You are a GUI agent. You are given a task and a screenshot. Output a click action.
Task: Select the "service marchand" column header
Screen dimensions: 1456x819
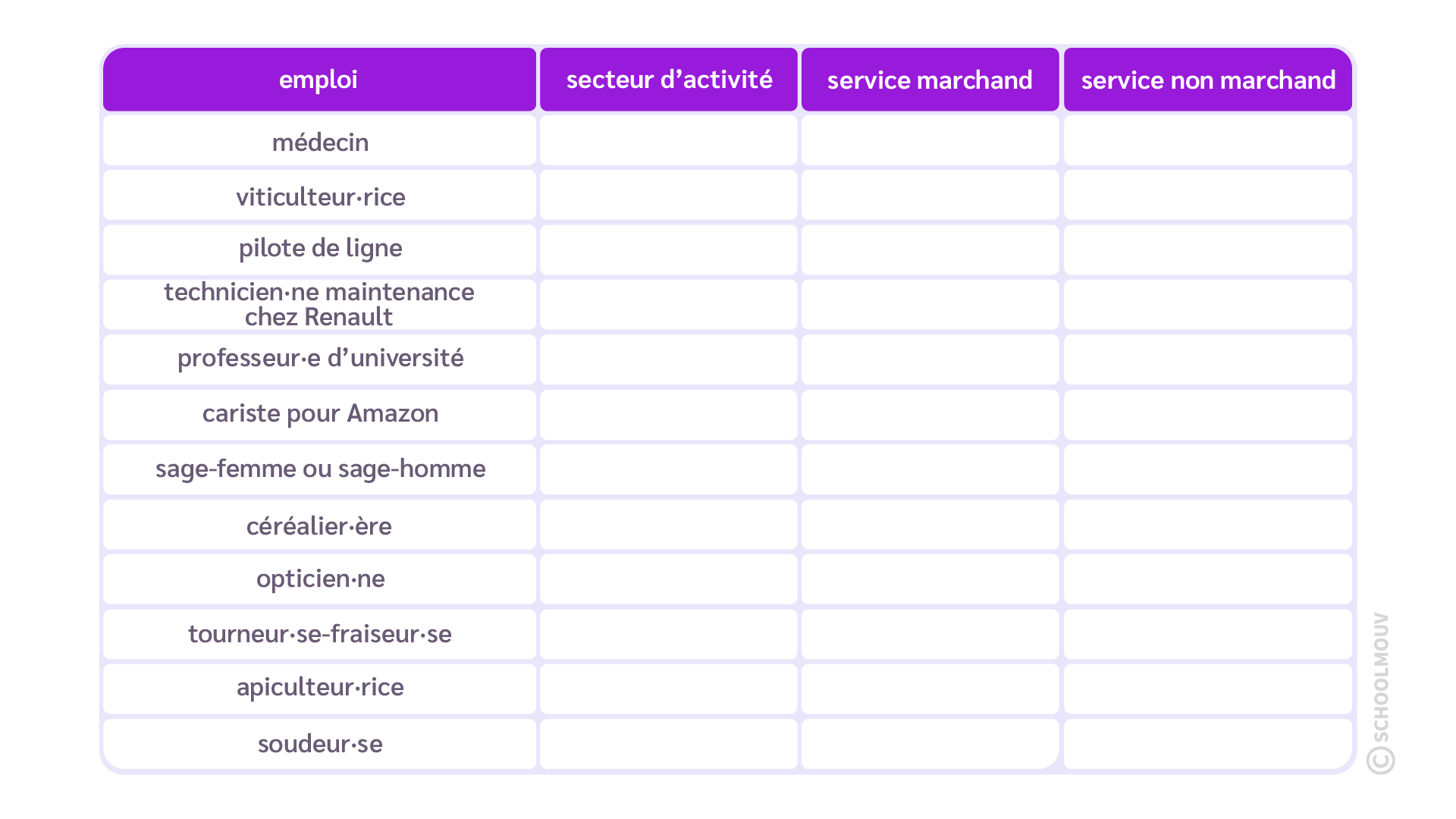pos(930,80)
